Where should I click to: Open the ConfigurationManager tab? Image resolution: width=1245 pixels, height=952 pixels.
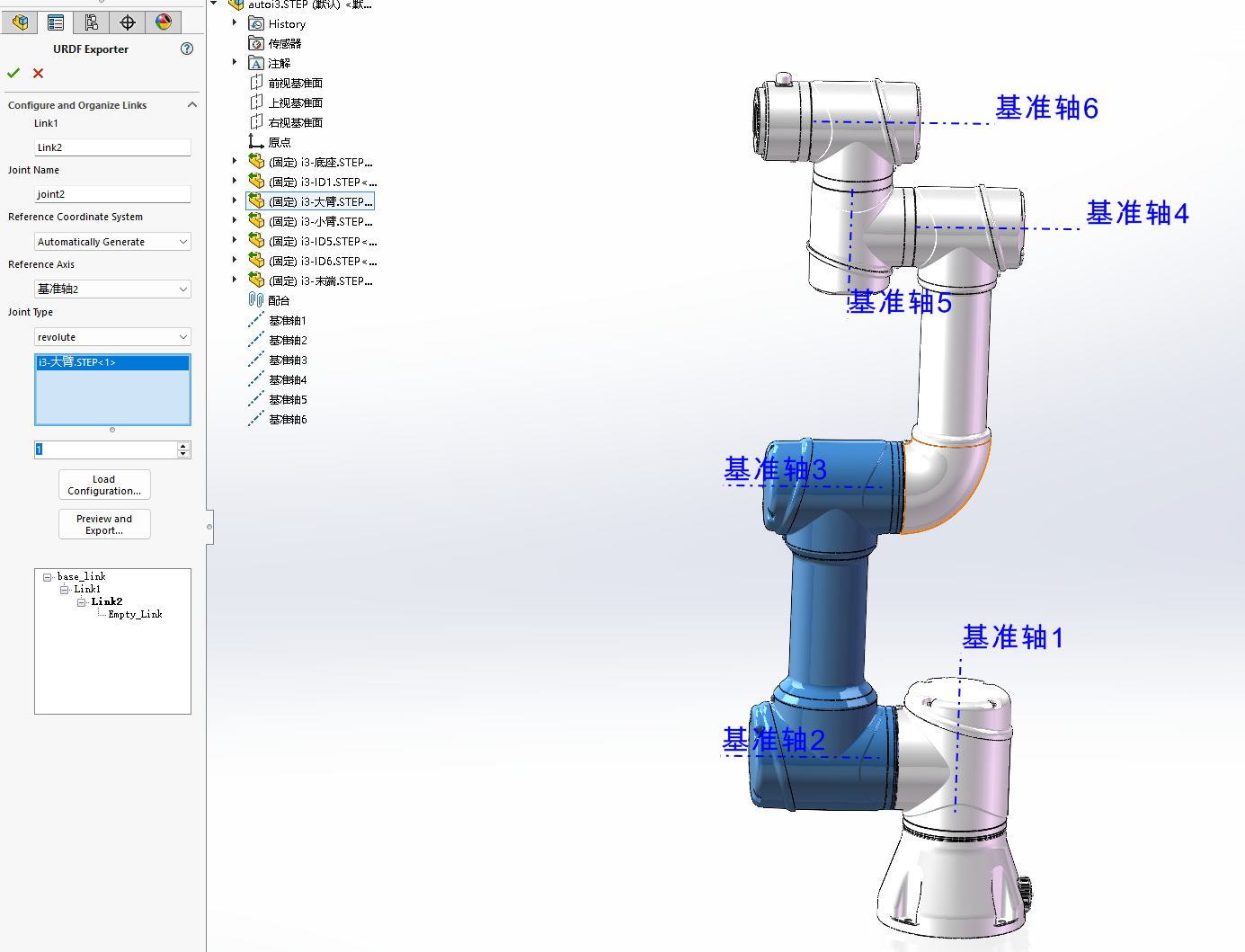pos(91,22)
